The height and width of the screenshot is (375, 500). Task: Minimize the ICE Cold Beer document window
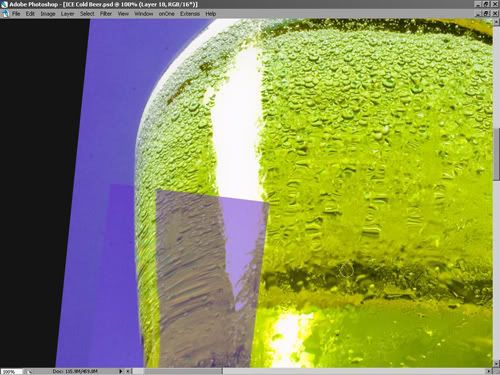pyautogui.click(x=479, y=13)
